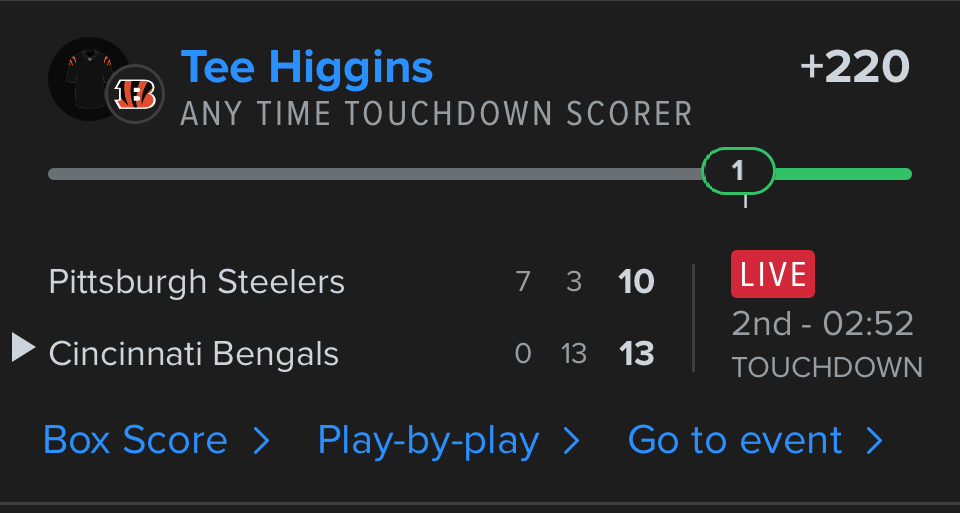Viewport: 960px width, 513px height.
Task: Click the 2nd - 02:52 game clock
Action: pyautogui.click(x=822, y=323)
